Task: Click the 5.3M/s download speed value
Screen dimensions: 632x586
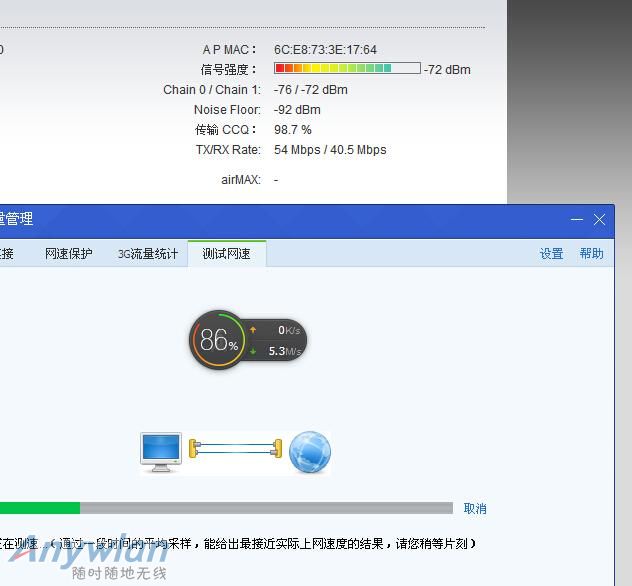Action: [x=285, y=351]
